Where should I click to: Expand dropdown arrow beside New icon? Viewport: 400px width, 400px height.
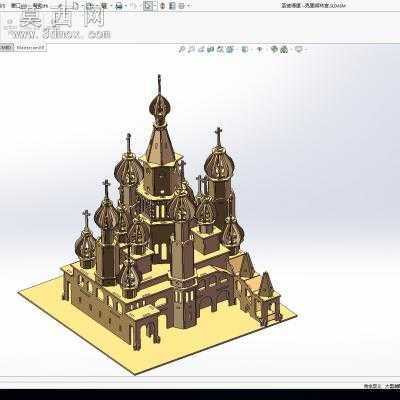tap(82, 6)
